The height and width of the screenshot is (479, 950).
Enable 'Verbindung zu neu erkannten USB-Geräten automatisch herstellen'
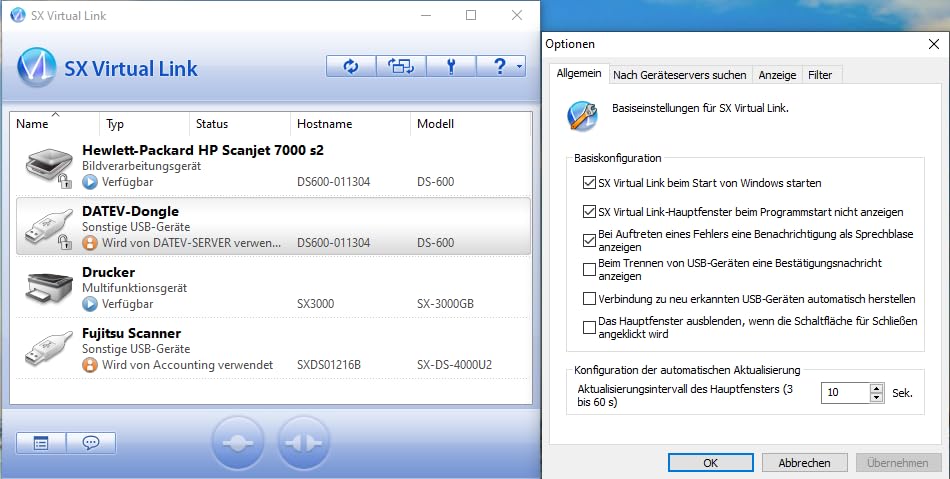click(588, 298)
